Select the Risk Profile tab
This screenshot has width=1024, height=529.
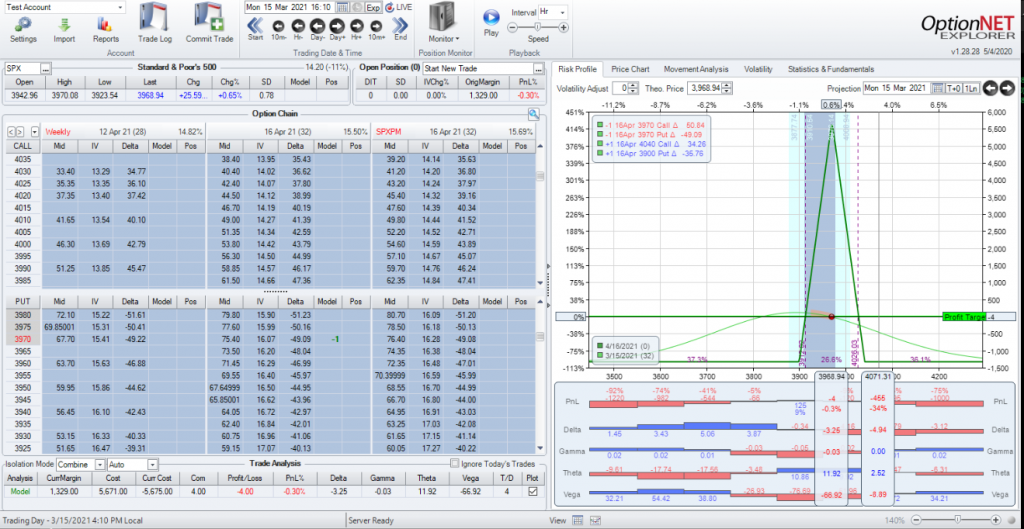coord(577,69)
